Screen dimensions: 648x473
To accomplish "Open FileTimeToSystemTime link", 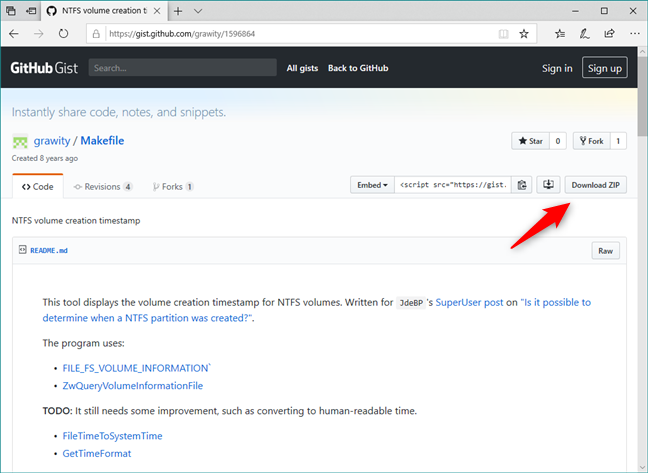I will (x=112, y=436).
